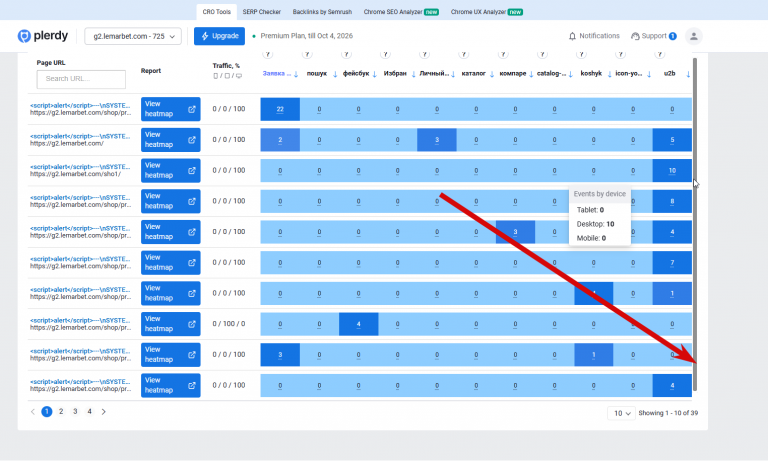Expand the rows-per-page 10 dropdown
The width and height of the screenshot is (768, 461).
pyautogui.click(x=621, y=413)
